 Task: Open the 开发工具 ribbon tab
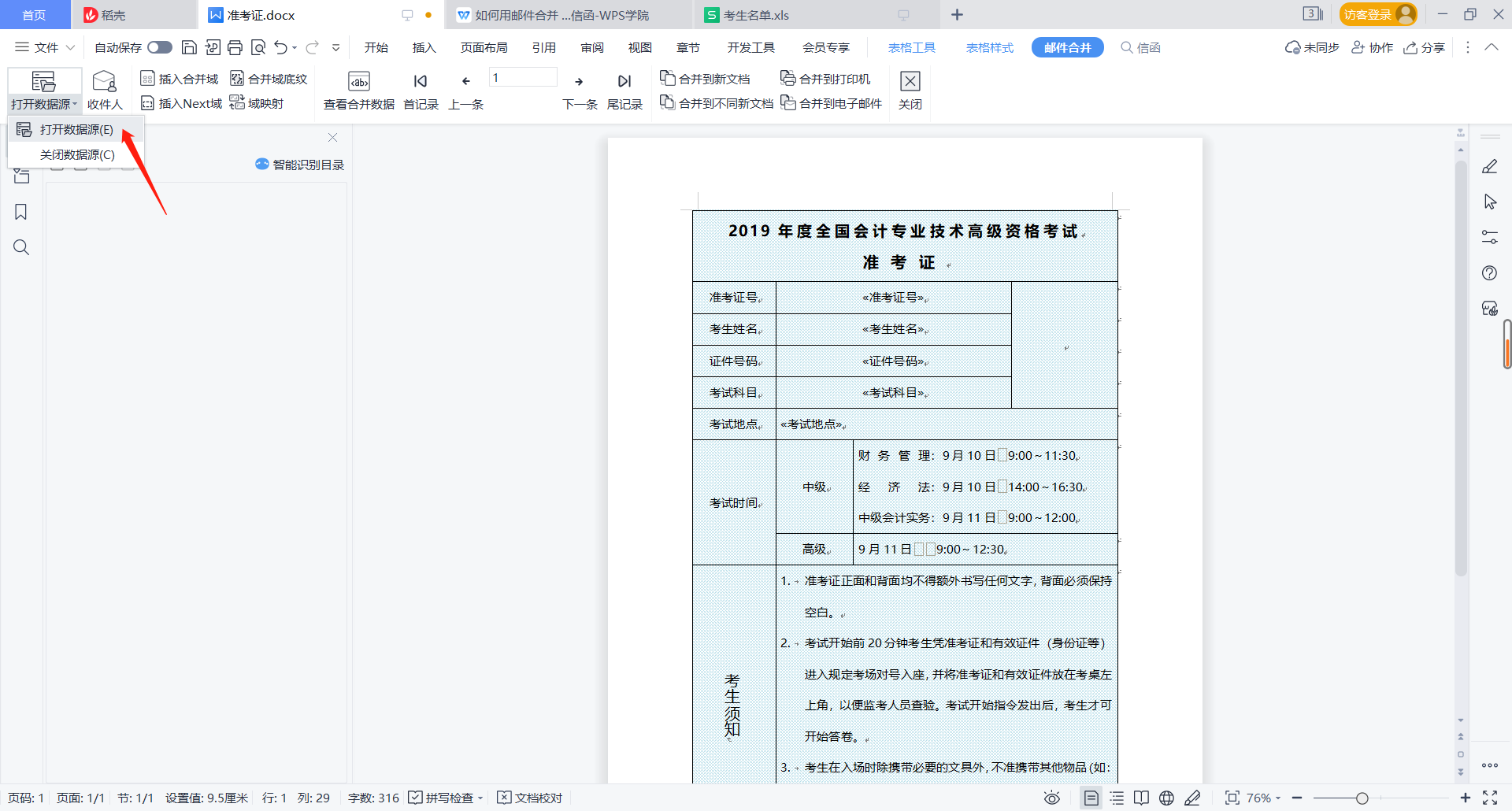coord(750,47)
